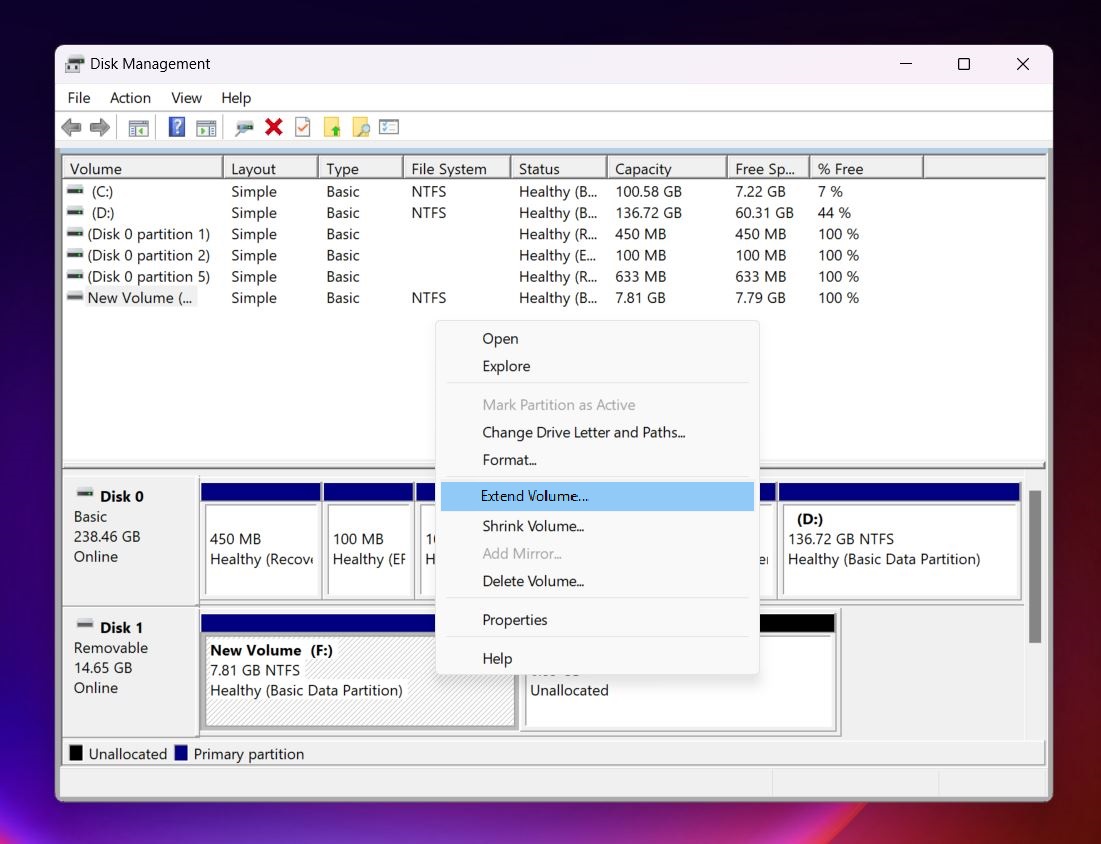The width and height of the screenshot is (1101, 844).
Task: Click drive icon beside Disk 0 partition 2
Action: (75, 253)
